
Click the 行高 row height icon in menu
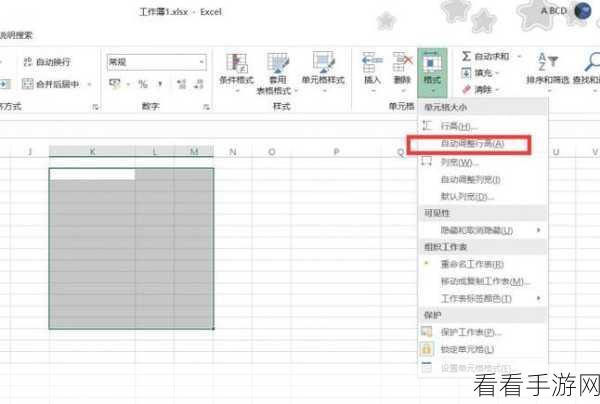click(x=427, y=125)
